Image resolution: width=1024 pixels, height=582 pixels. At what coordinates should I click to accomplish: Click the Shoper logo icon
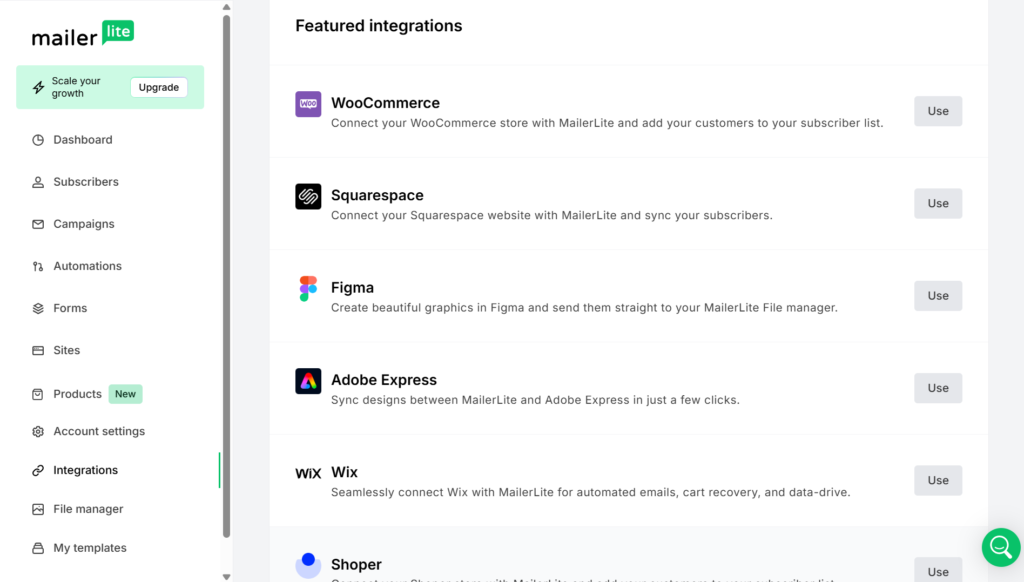click(308, 565)
